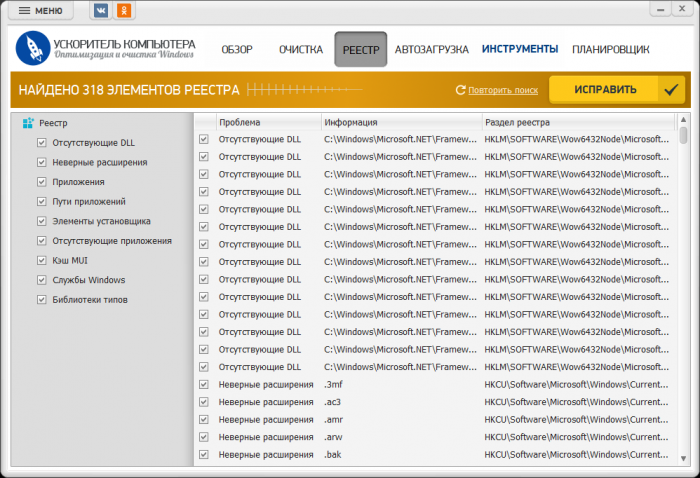Disable the Службы Windows category checkbox
Image resolution: width=700 pixels, height=478 pixels.
click(x=42, y=280)
